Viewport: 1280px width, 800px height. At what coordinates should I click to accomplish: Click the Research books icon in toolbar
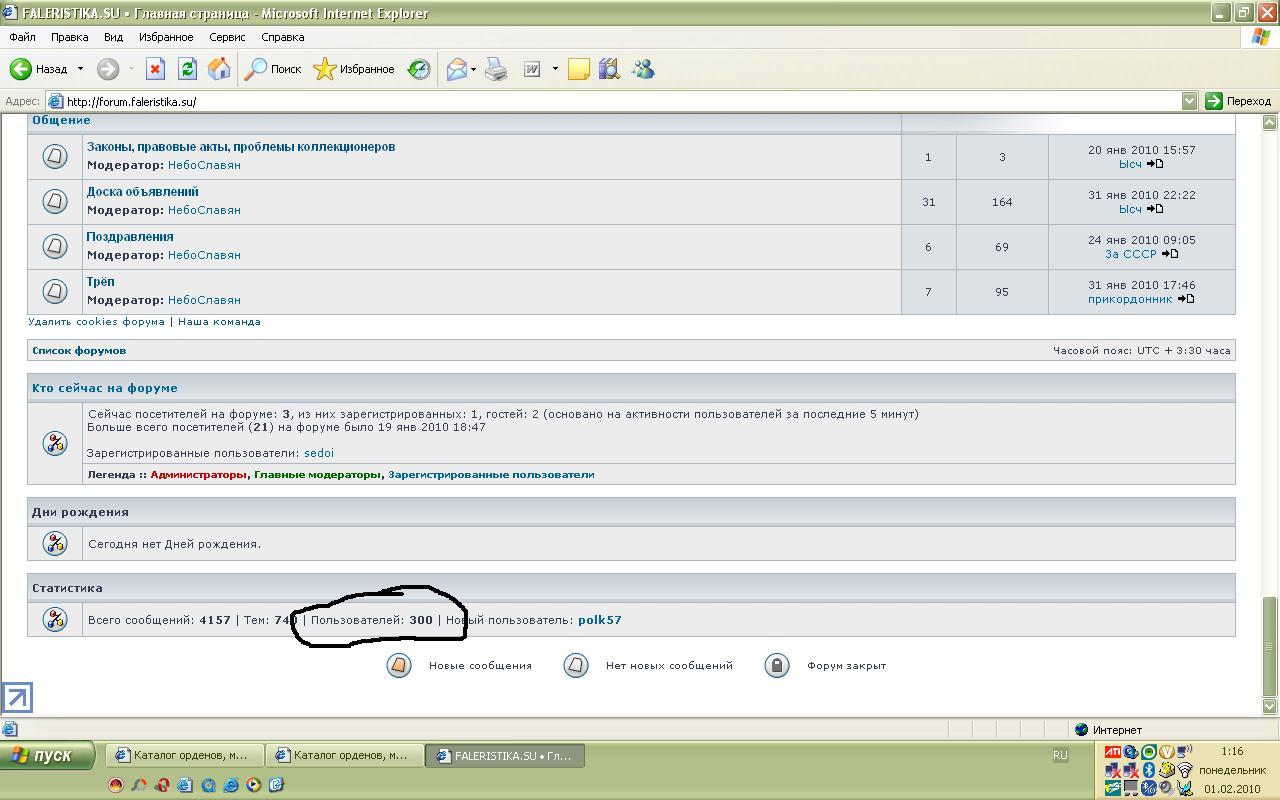609,69
